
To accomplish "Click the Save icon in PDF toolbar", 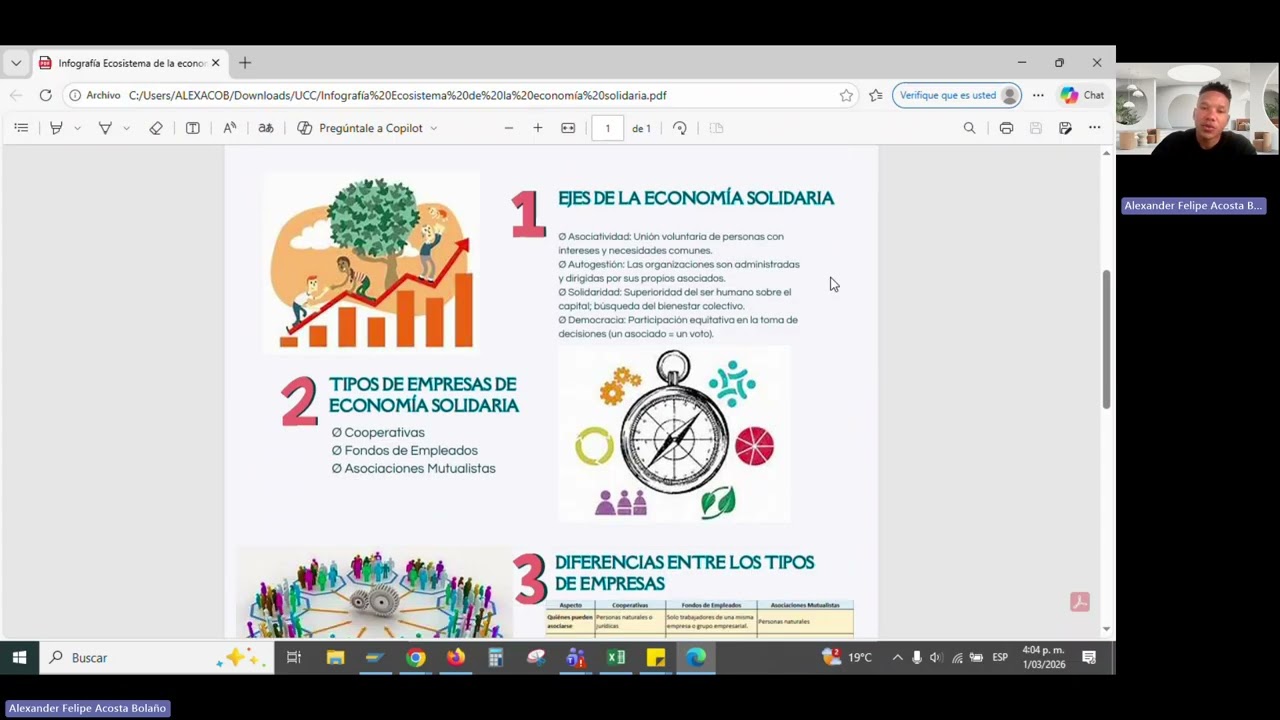I will [1036, 128].
